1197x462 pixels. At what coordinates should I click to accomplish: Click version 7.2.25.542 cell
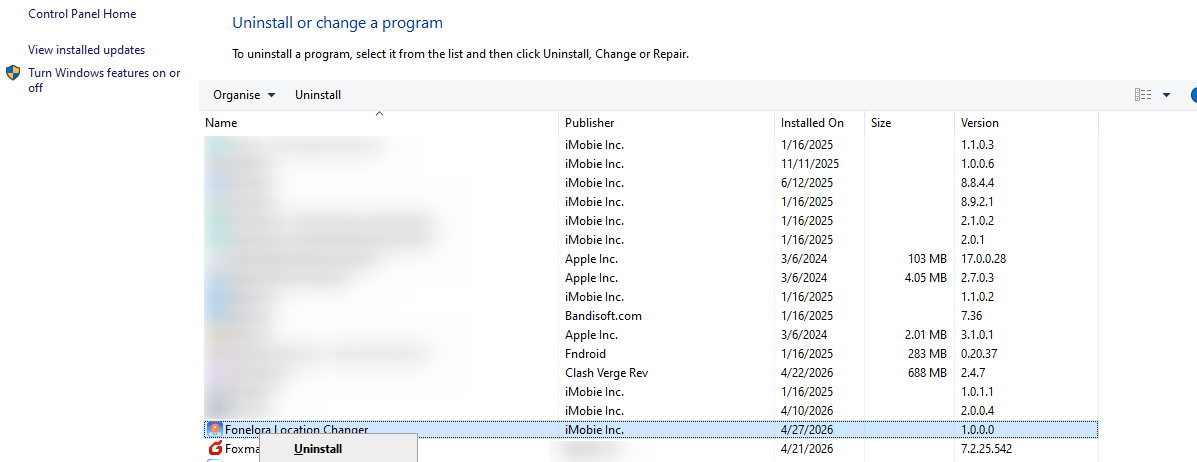(x=986, y=449)
